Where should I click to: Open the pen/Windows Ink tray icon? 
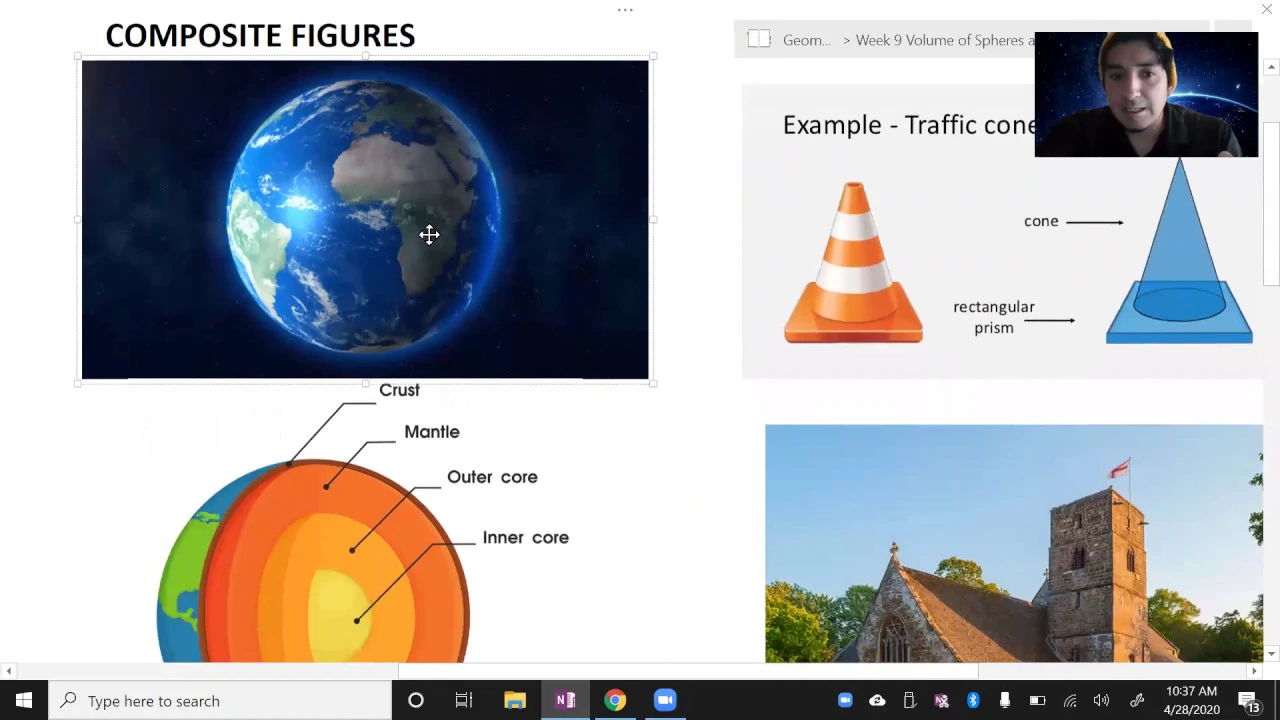point(1137,701)
